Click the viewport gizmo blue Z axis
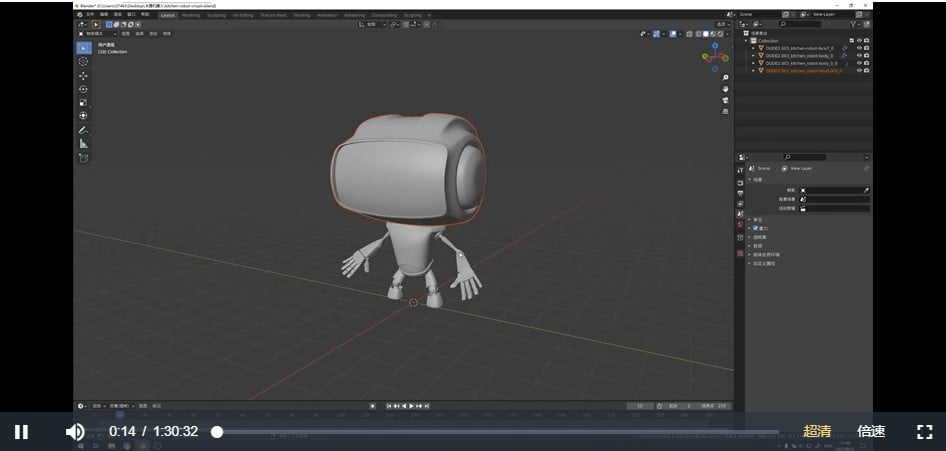 tap(715, 45)
